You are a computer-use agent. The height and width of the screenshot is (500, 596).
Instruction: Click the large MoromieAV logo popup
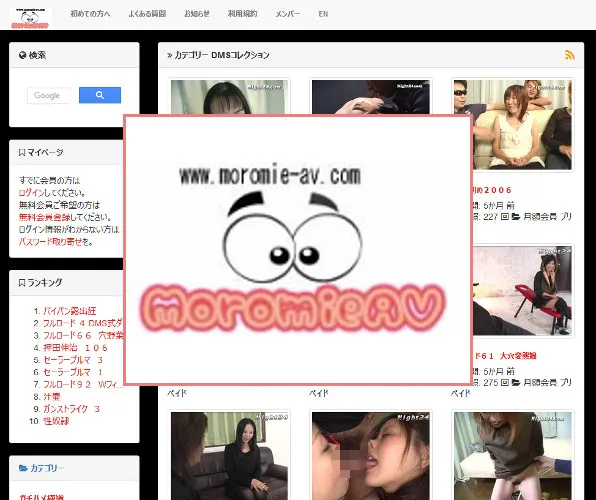tap(298, 250)
